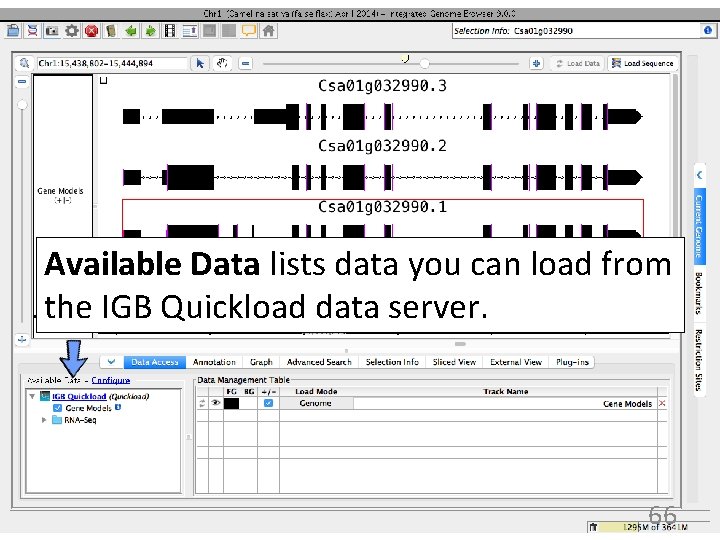Click the first gray square toolbar icon
The width and height of the screenshot is (720, 540).
[x=209, y=31]
